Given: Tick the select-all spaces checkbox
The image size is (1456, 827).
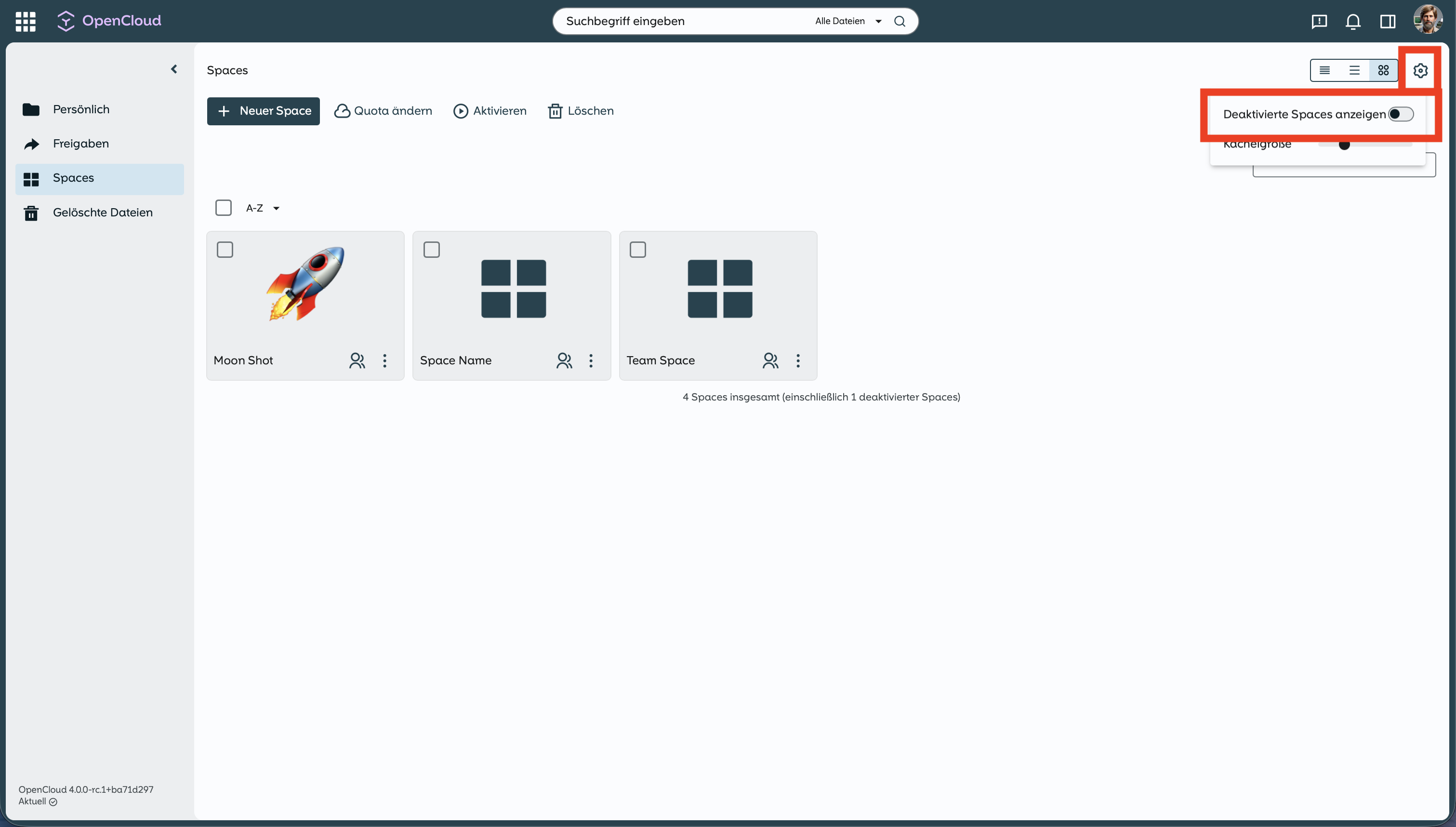Looking at the screenshot, I should 223,208.
